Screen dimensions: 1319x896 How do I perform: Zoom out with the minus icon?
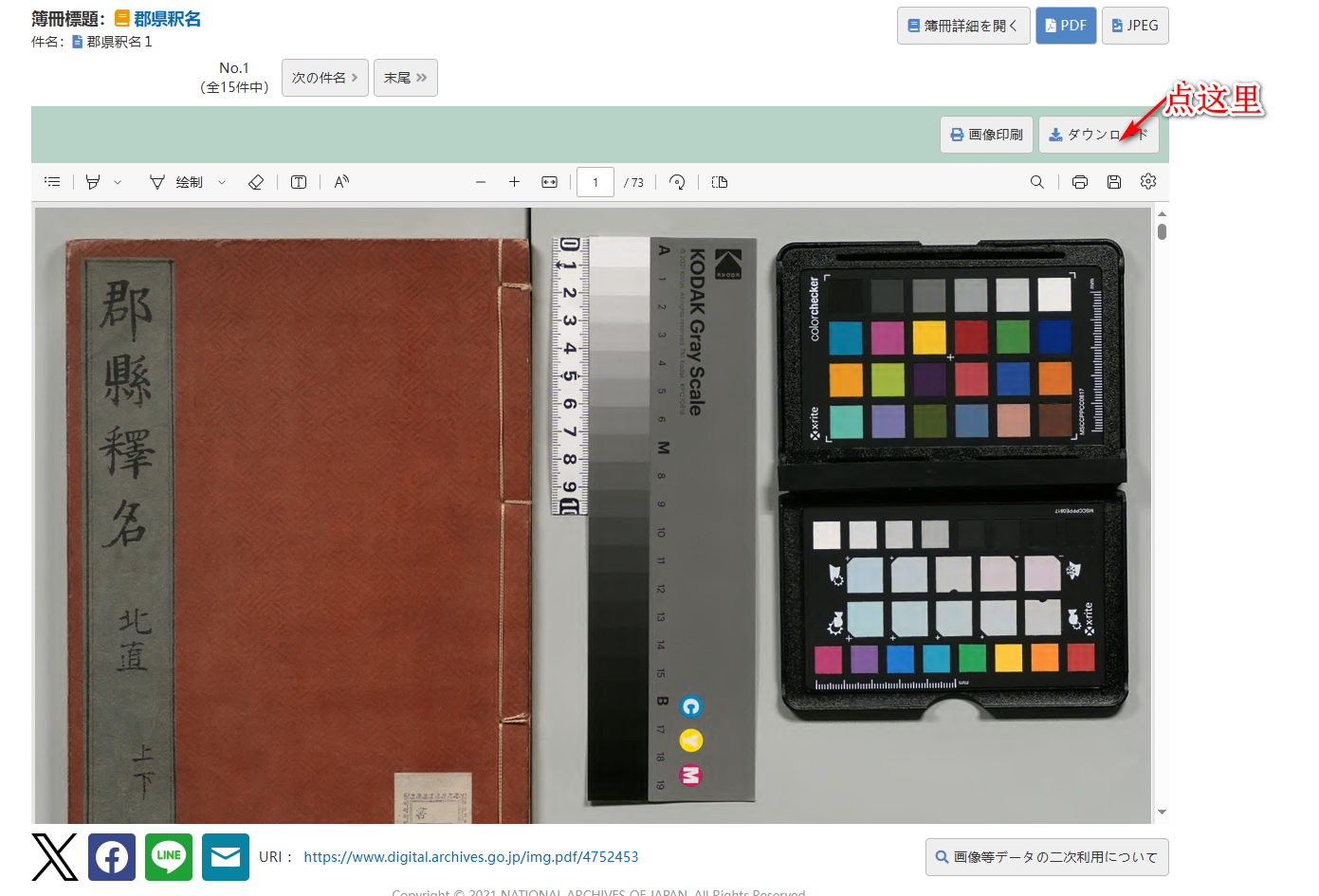(x=481, y=182)
